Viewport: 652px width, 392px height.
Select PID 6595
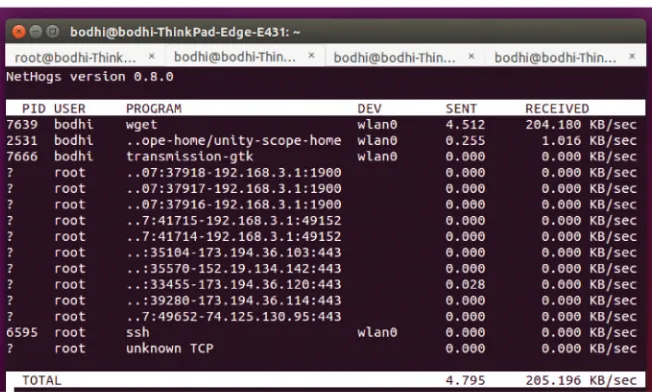pyautogui.click(x=22, y=333)
